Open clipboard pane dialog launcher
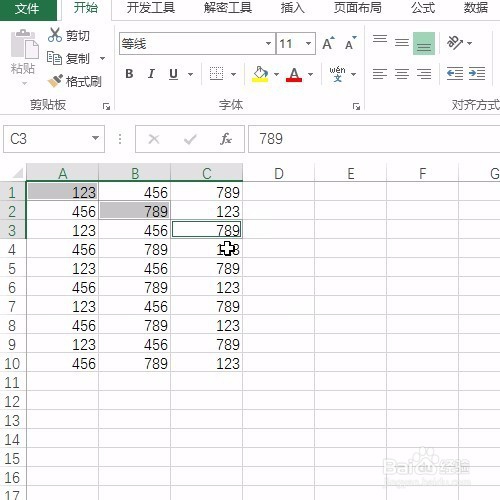The image size is (500, 500). [106, 106]
